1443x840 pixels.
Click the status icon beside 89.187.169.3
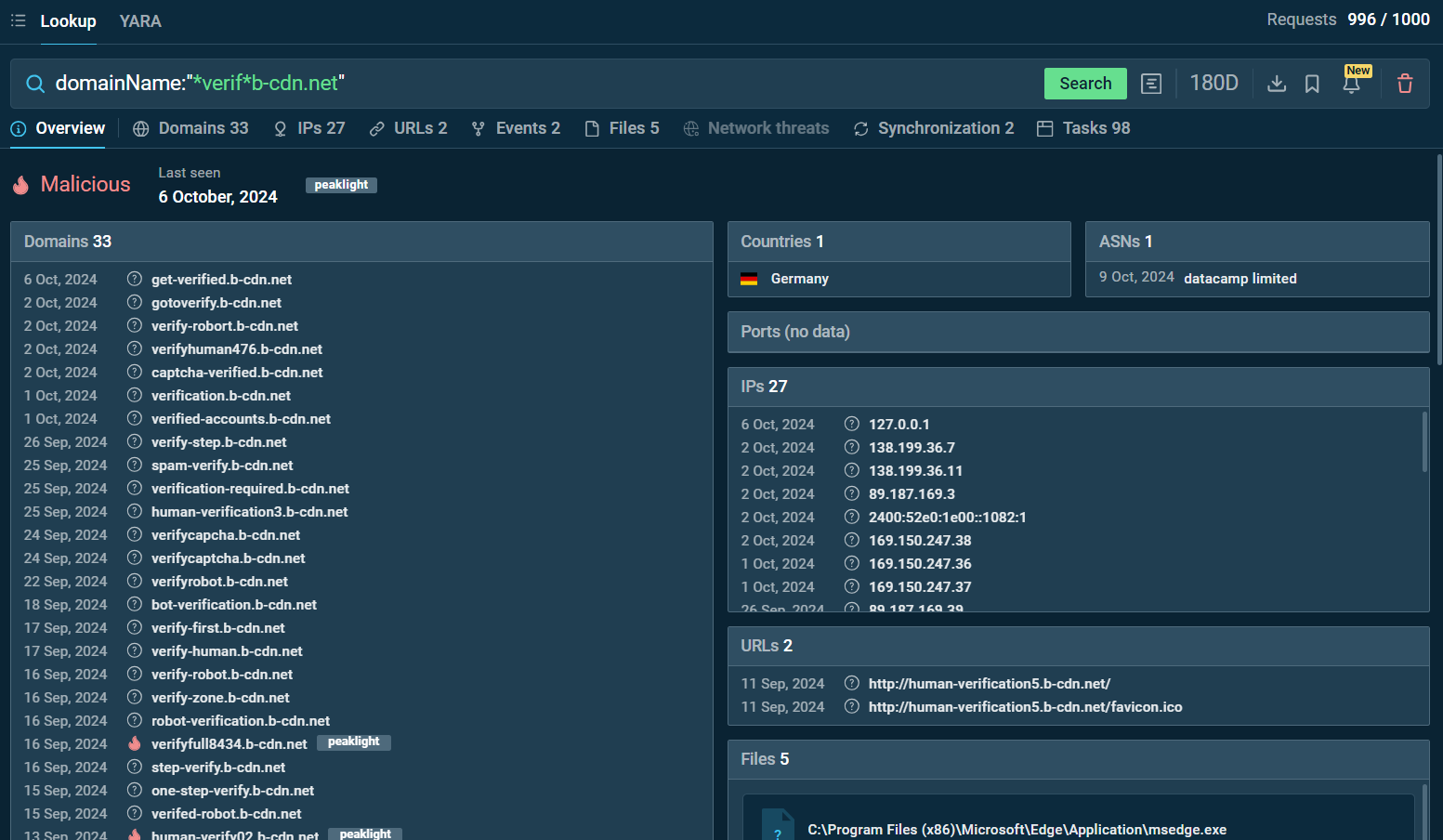point(852,493)
